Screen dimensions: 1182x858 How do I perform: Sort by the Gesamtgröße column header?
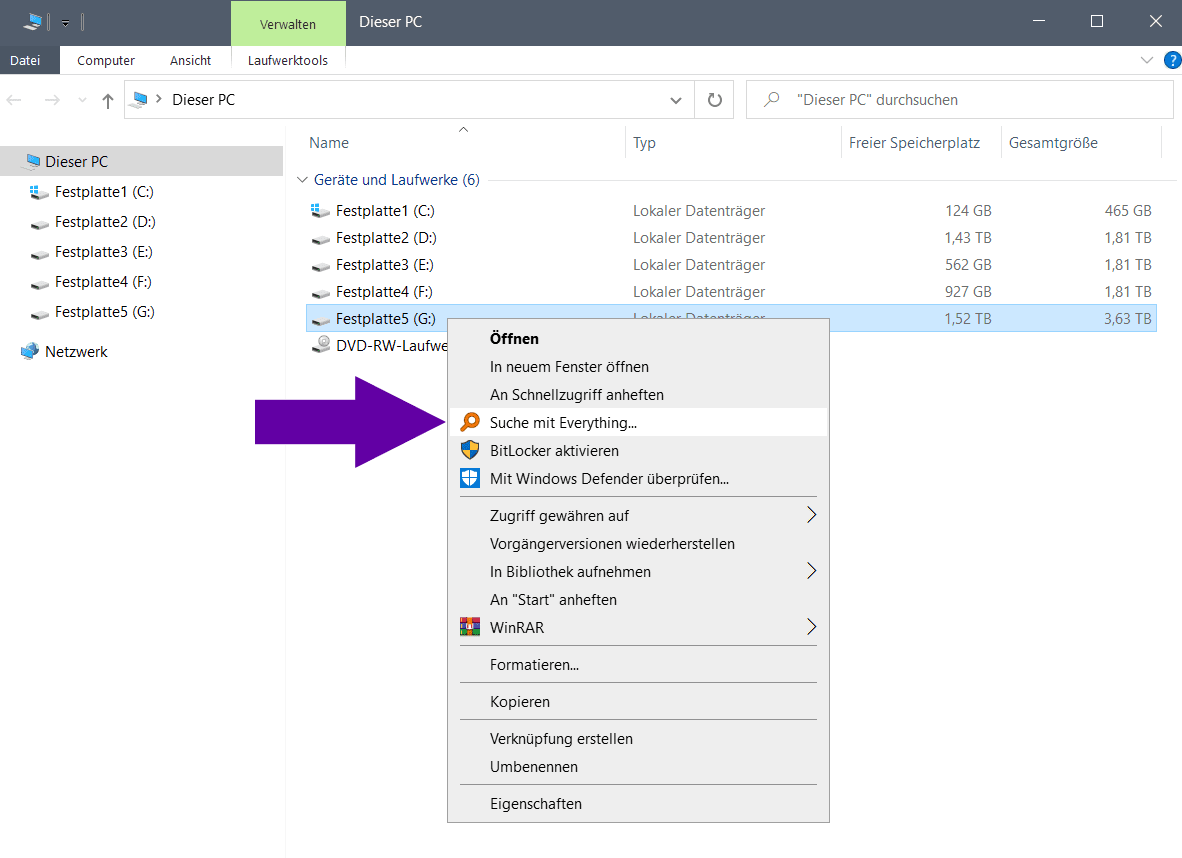coord(1053,143)
